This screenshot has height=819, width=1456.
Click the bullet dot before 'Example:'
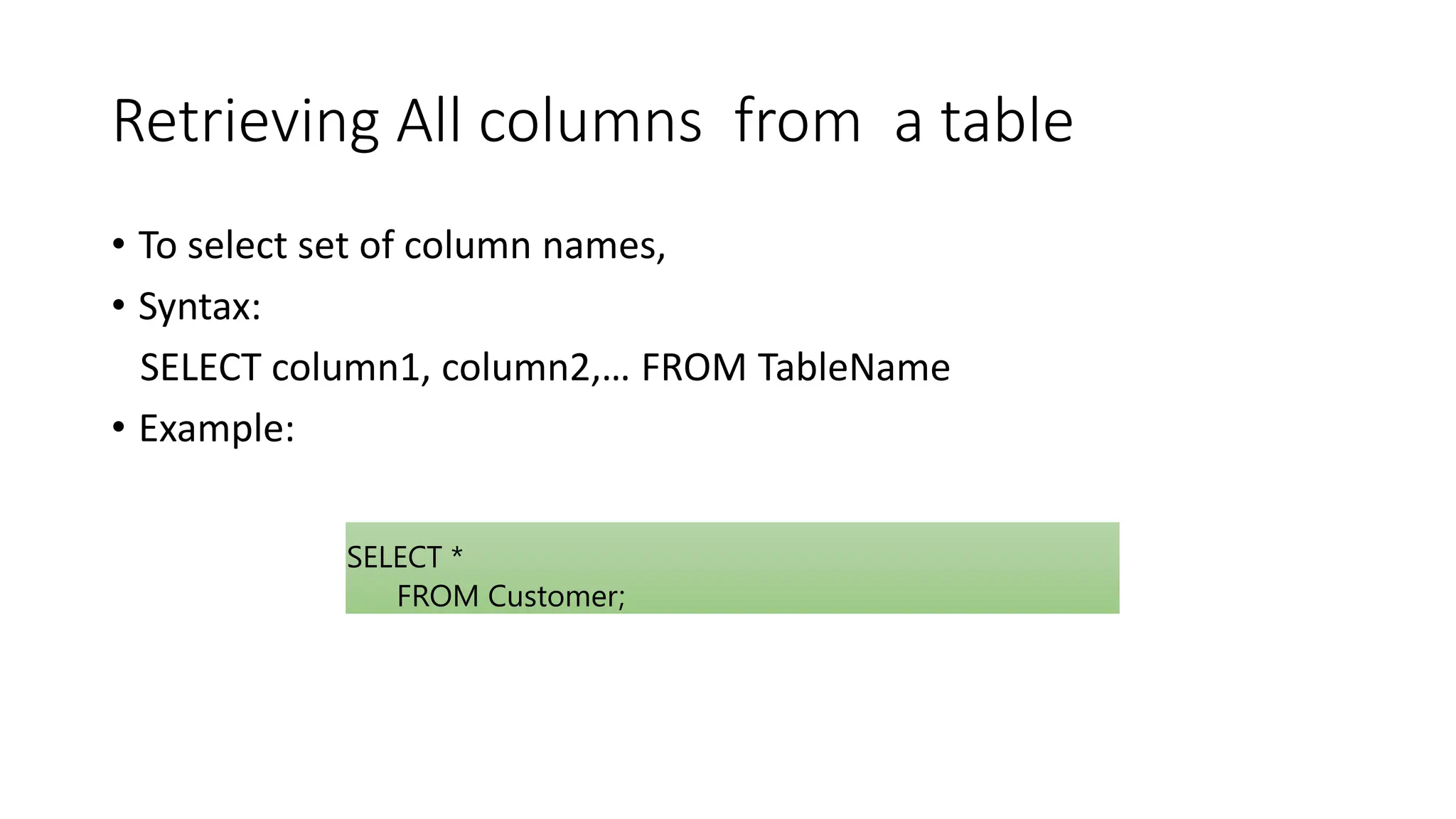[x=118, y=428]
